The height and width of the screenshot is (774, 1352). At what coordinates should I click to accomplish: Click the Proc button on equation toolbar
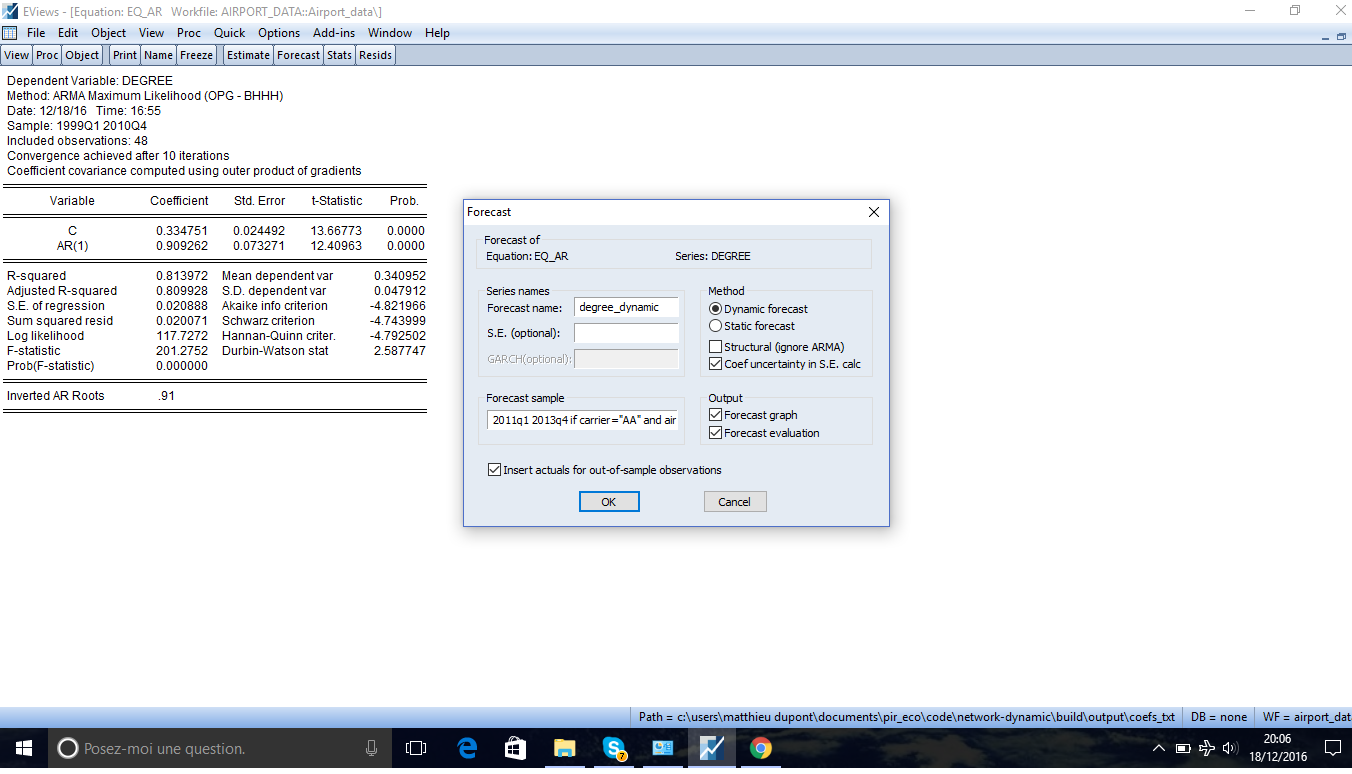click(47, 55)
